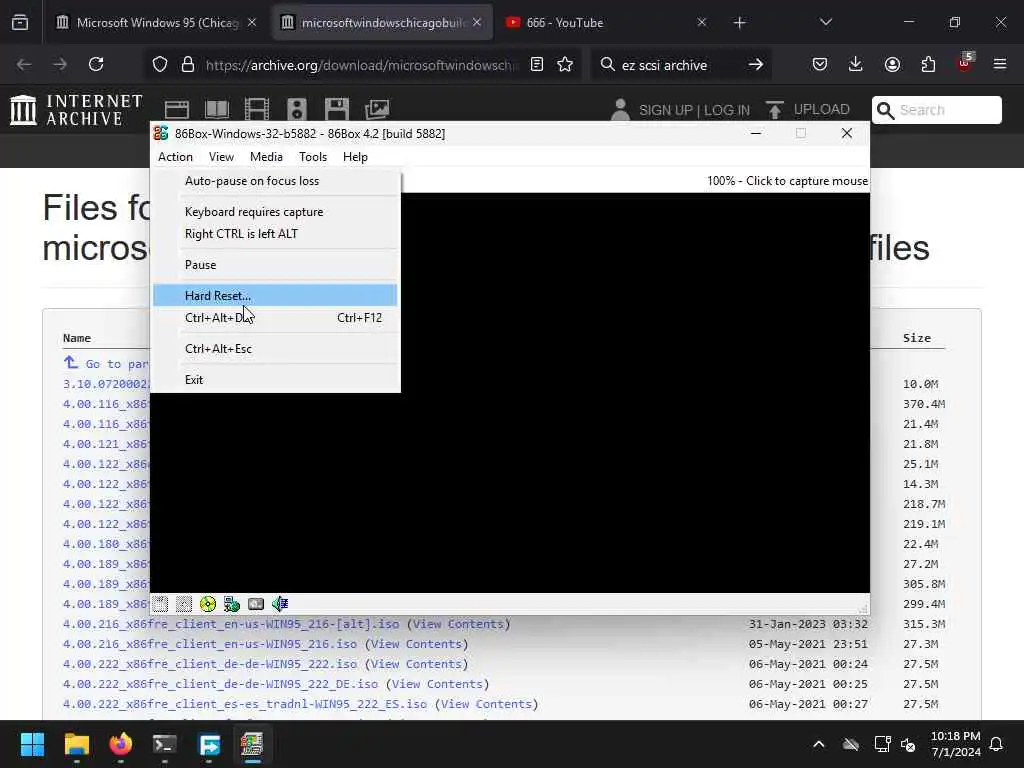Open Internet Archive Video film icon
1024x768 pixels.
coord(257,110)
